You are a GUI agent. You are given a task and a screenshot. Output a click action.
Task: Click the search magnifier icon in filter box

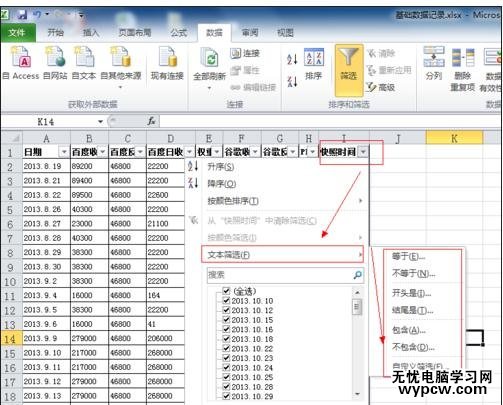click(x=357, y=275)
